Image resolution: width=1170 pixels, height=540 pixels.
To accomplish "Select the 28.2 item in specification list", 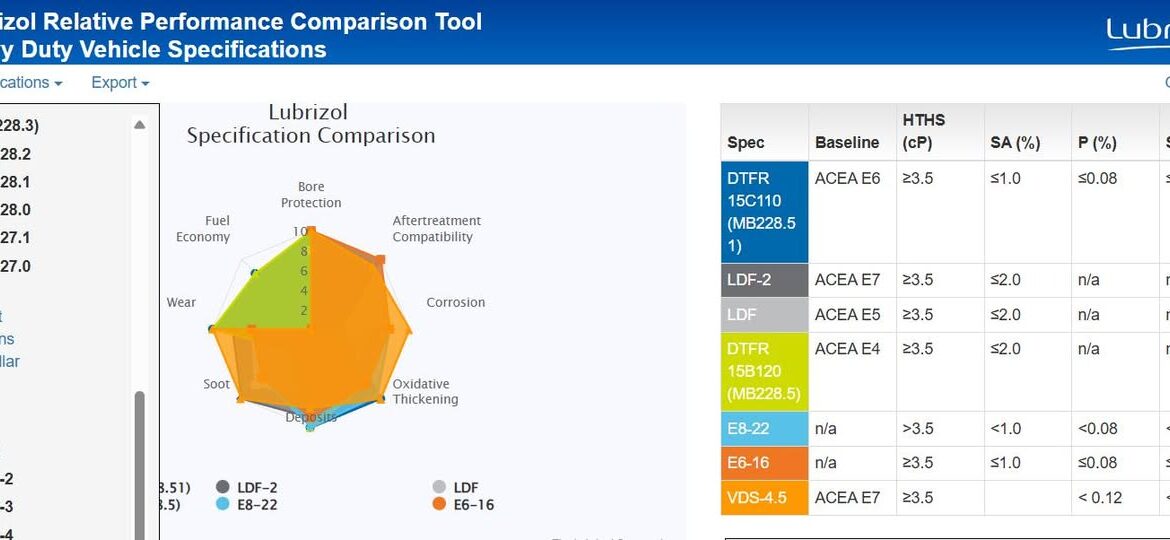I will point(15,154).
